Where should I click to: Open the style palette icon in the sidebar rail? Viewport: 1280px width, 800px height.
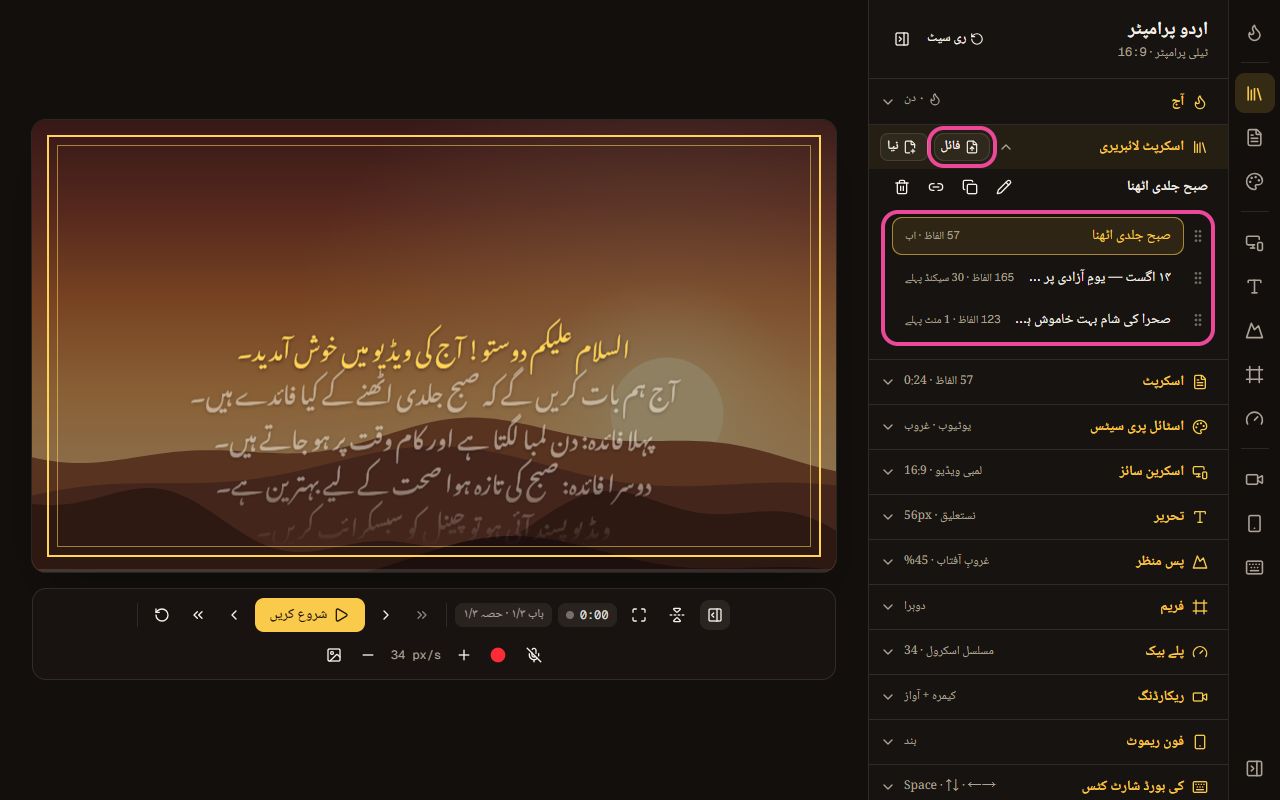coord(1254,181)
